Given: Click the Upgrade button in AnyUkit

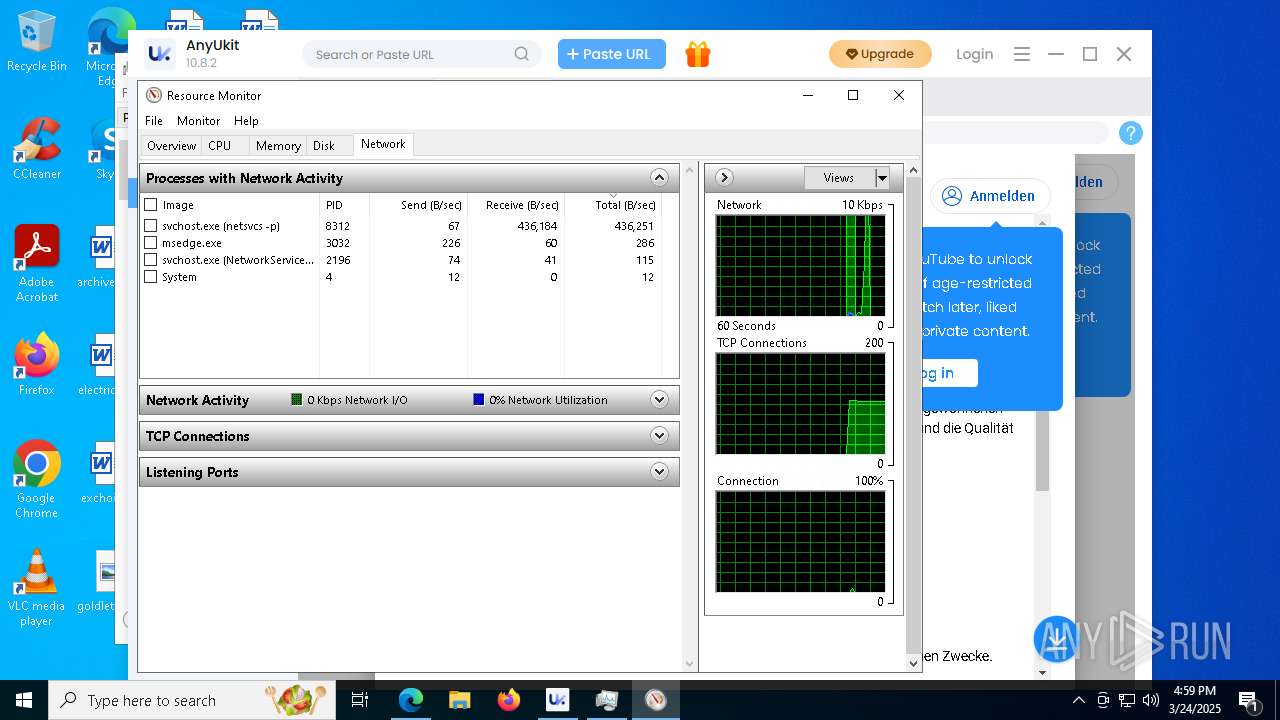Looking at the screenshot, I should (x=880, y=54).
